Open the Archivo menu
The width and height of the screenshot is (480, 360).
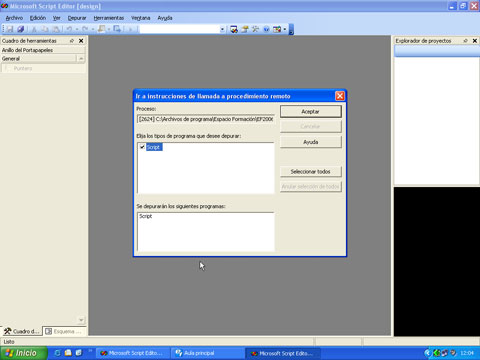14,18
